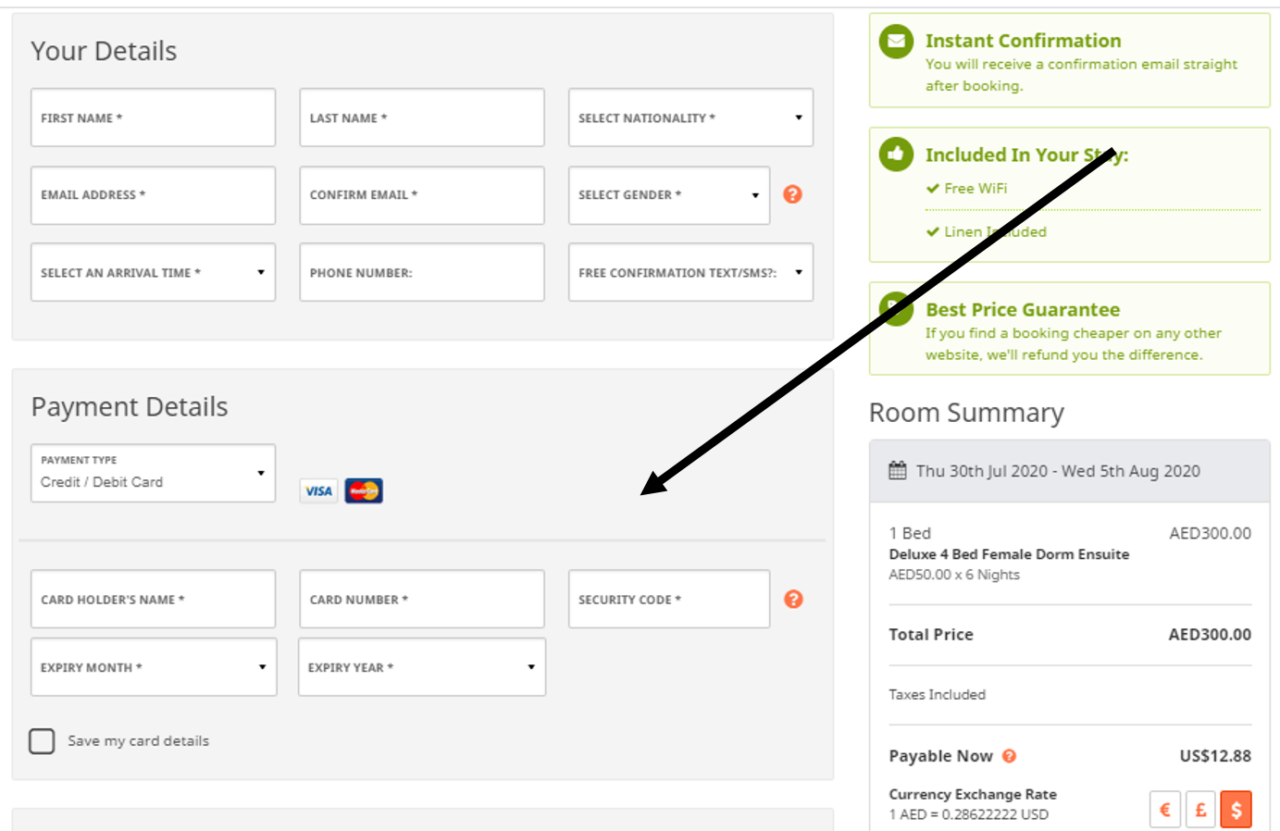
Task: Open help beside Select Gender field
Action: (792, 195)
